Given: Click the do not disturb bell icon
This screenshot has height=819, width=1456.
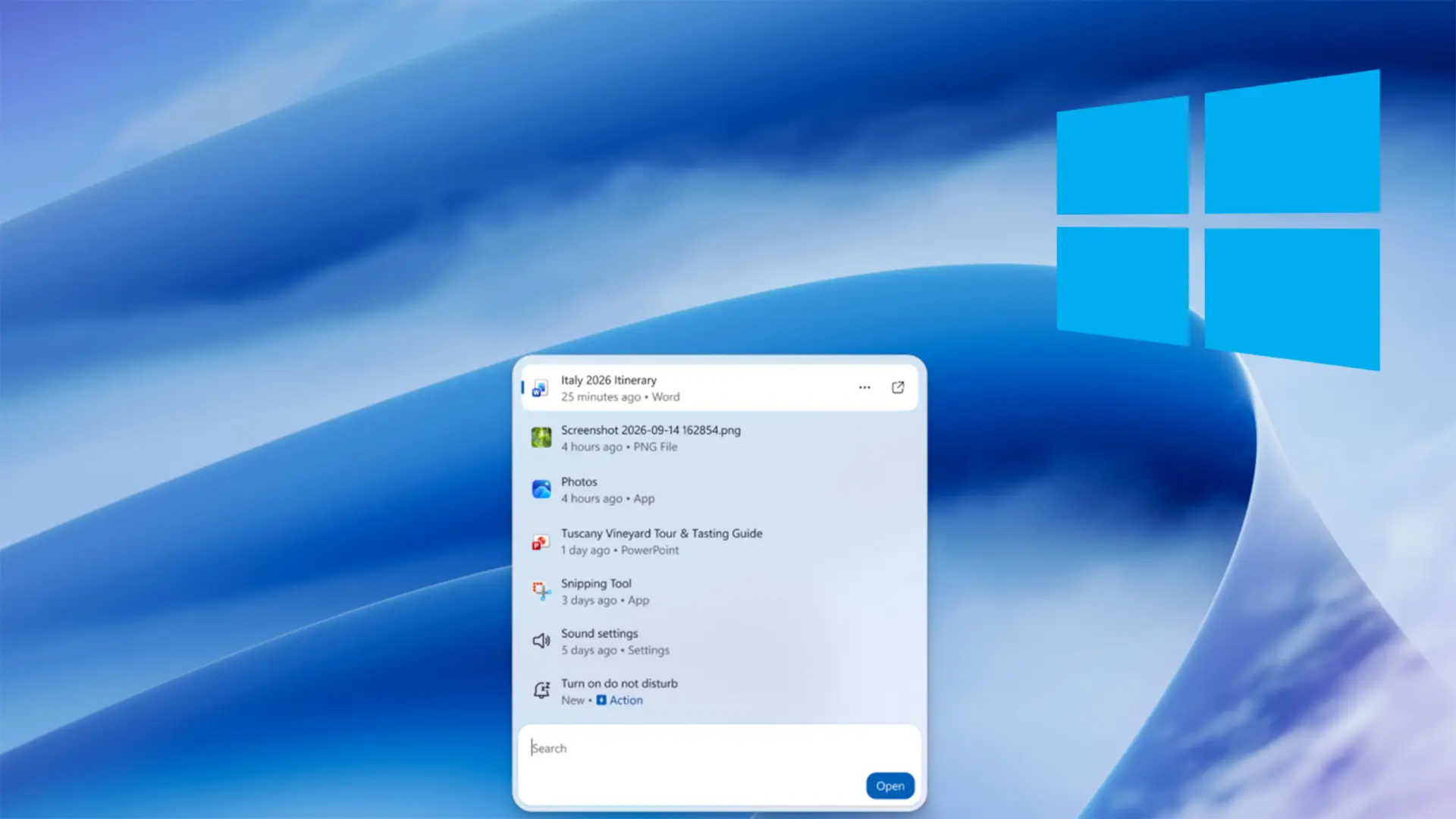Looking at the screenshot, I should coord(541,690).
